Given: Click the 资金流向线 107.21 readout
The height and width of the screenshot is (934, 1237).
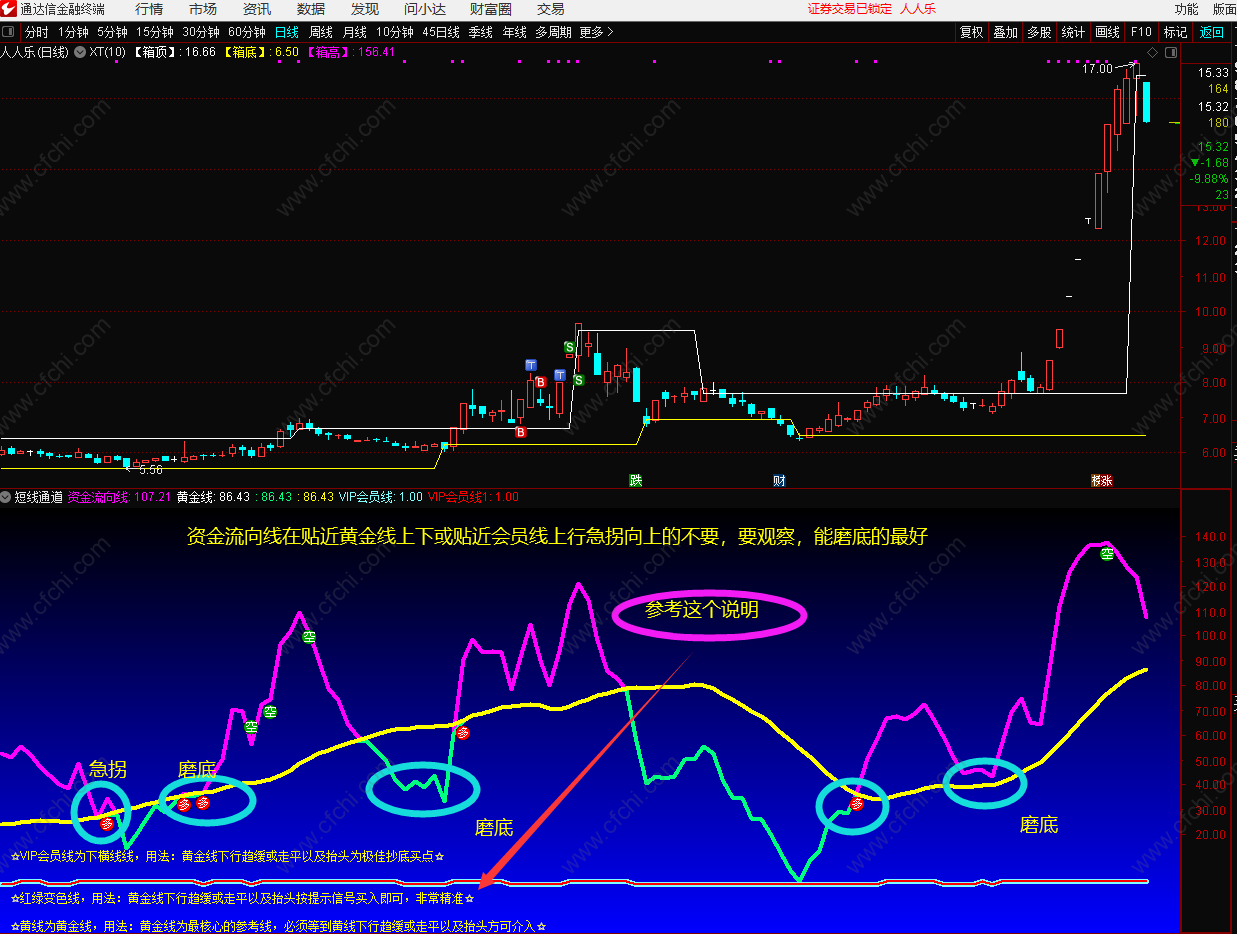Looking at the screenshot, I should pos(119,496).
